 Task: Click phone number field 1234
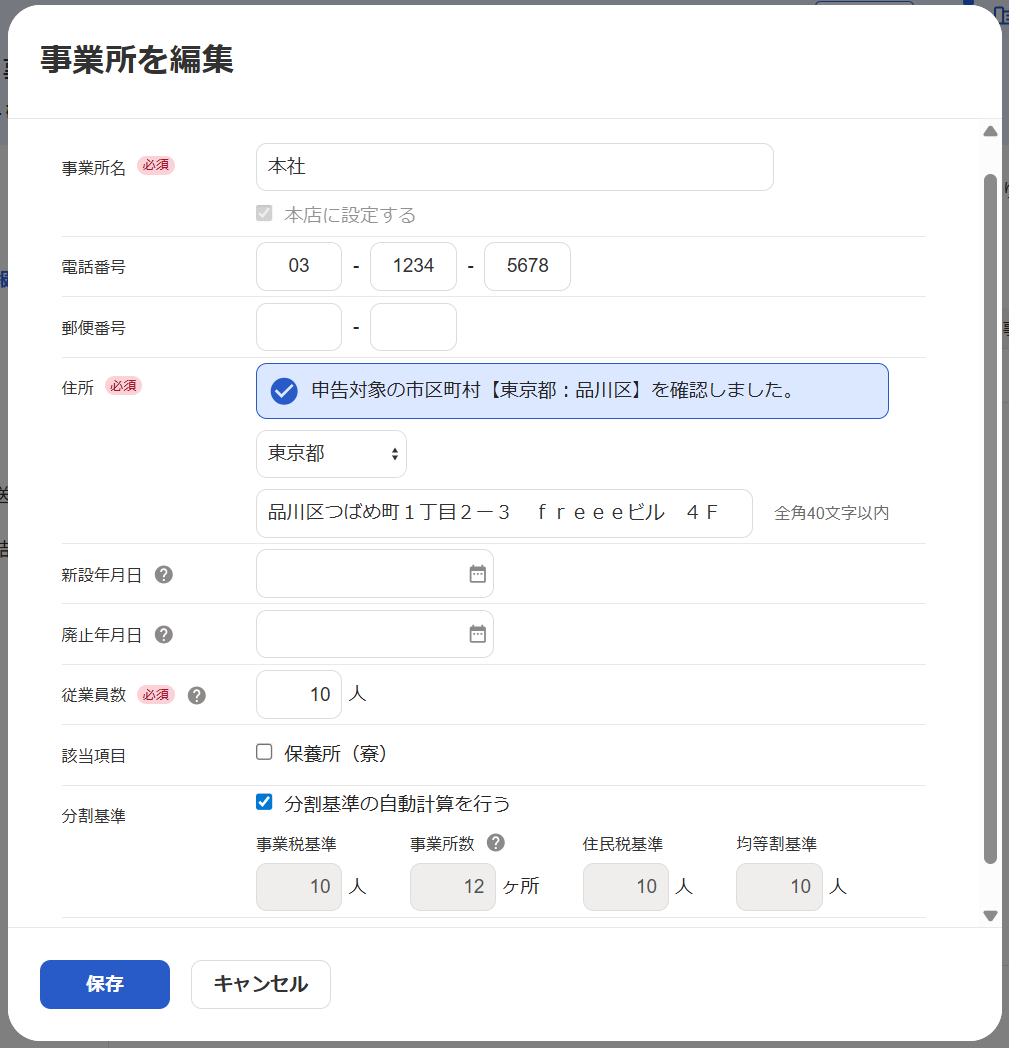point(414,266)
